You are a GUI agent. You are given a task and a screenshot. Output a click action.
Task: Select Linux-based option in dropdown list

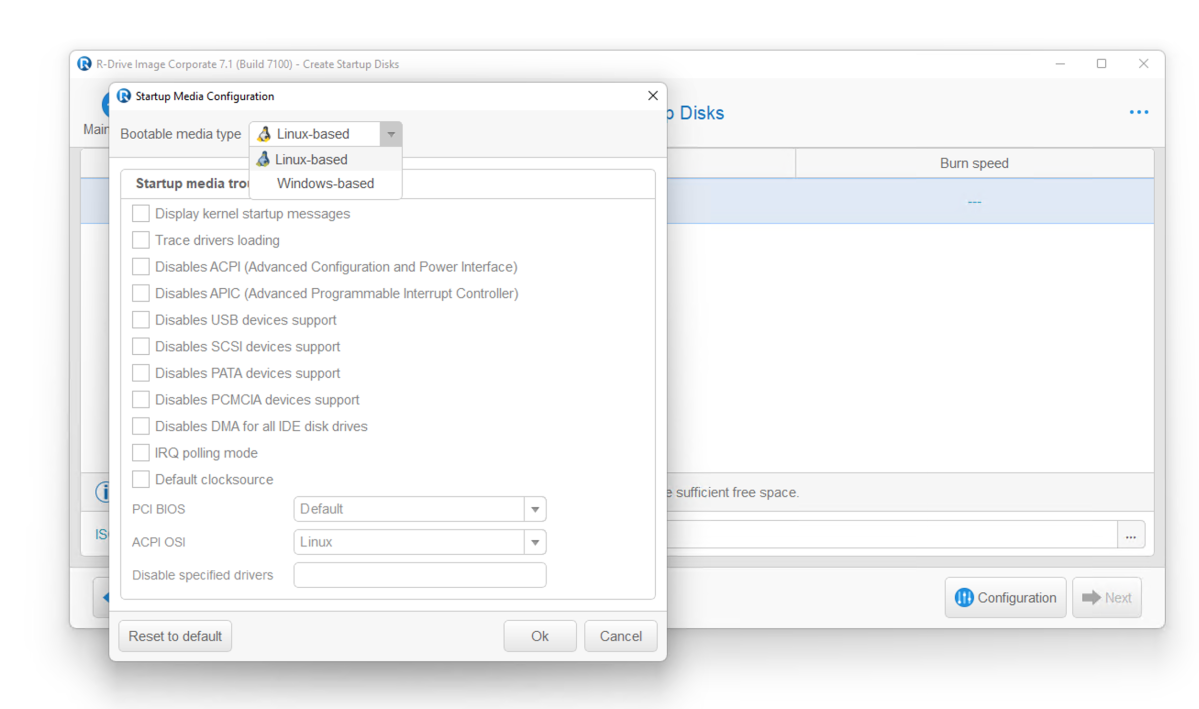326,159
